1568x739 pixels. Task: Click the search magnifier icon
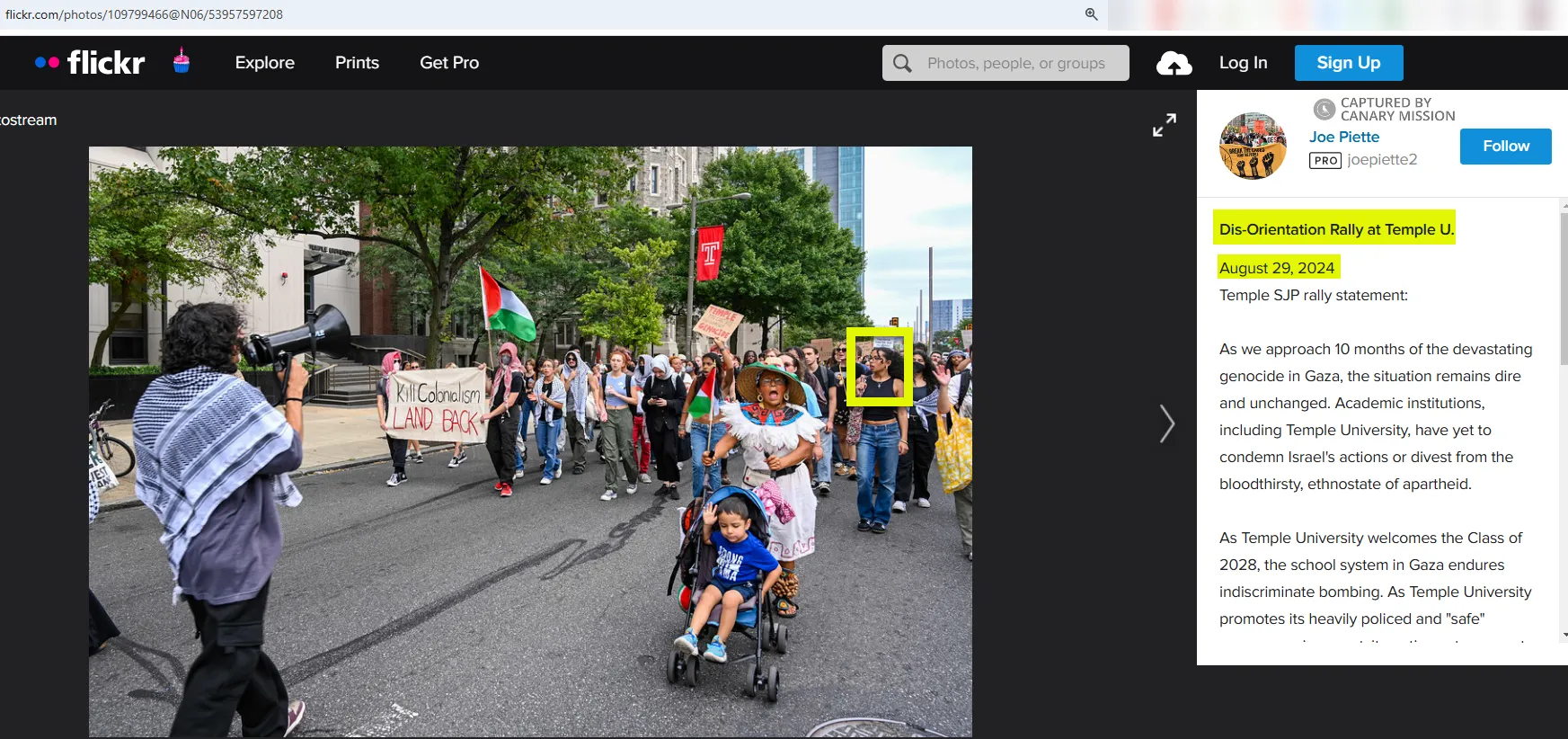point(902,63)
